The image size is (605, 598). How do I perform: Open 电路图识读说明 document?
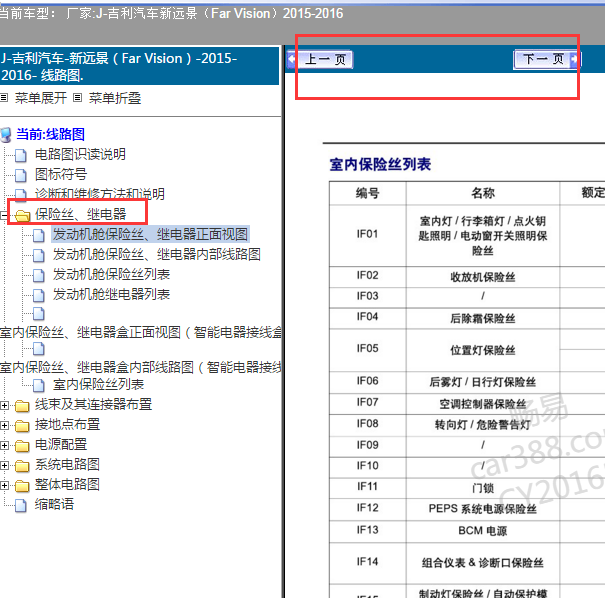point(80,154)
